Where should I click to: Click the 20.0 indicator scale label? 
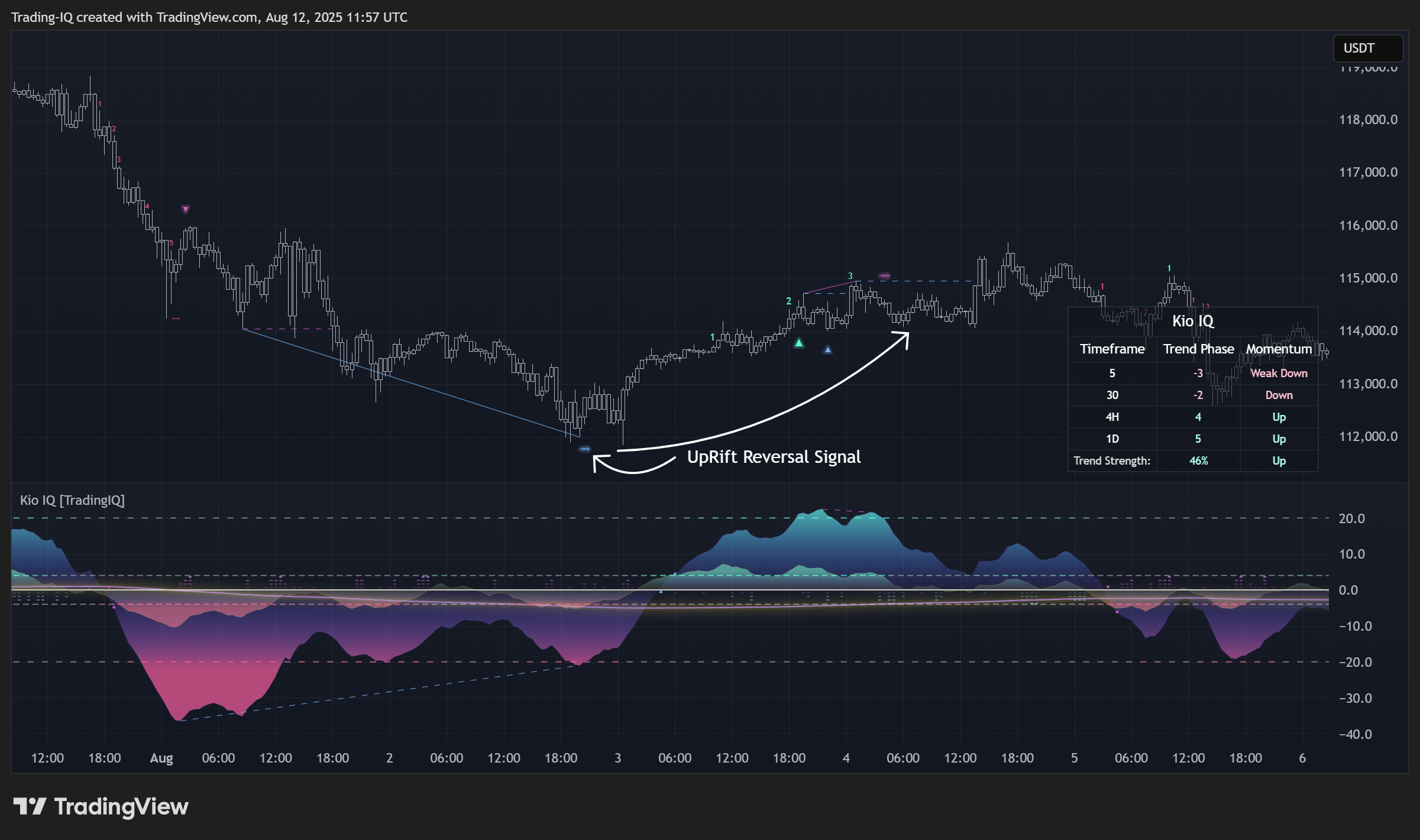(1351, 518)
